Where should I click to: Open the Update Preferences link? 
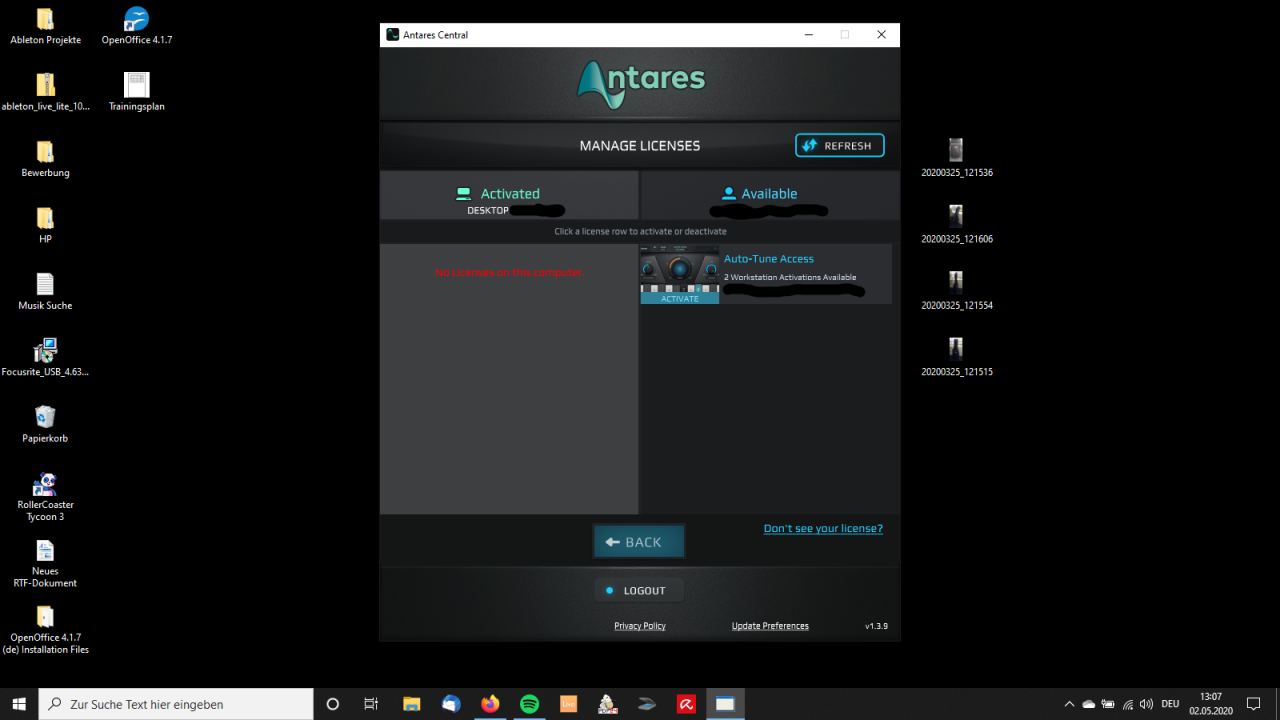[770, 626]
